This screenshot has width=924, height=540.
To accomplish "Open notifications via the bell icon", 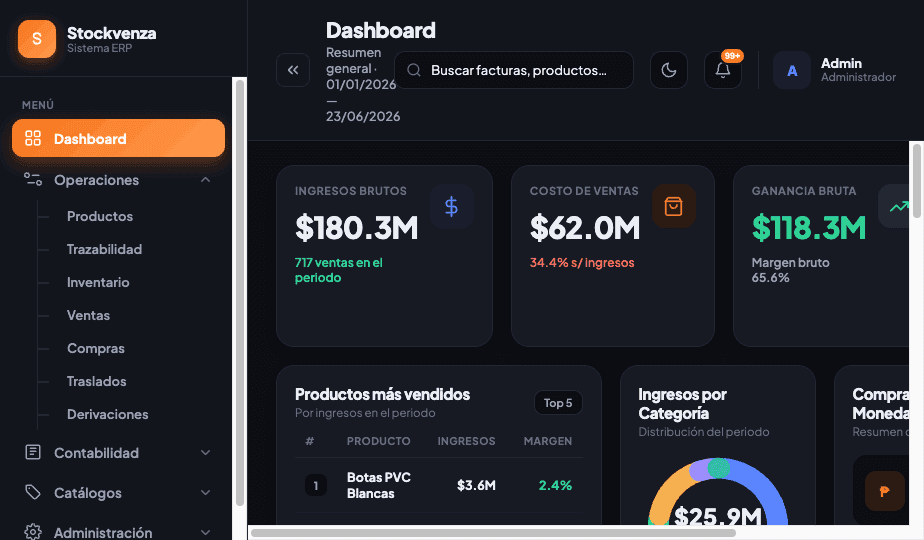I will coord(723,70).
